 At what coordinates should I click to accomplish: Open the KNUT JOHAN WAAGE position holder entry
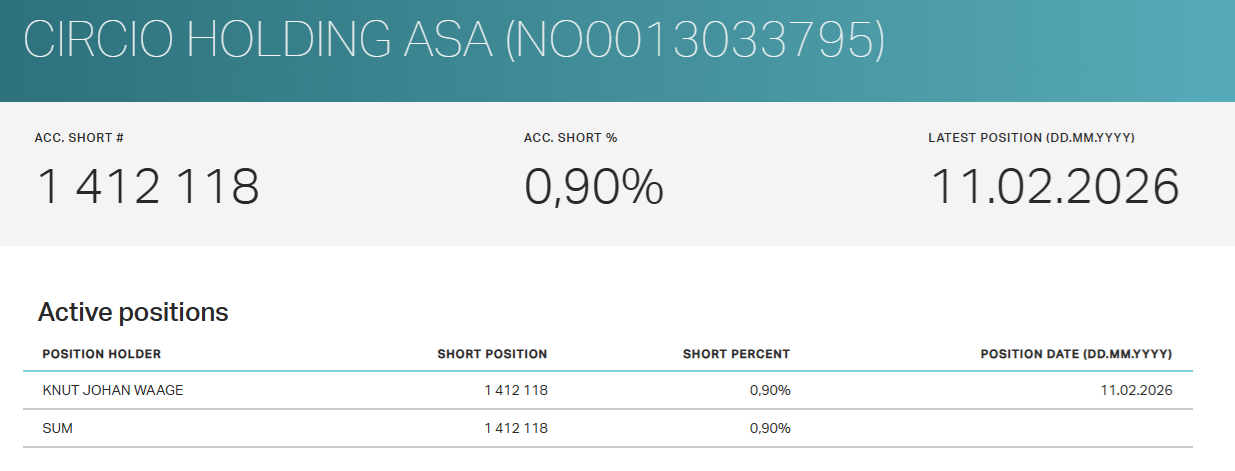(x=113, y=390)
